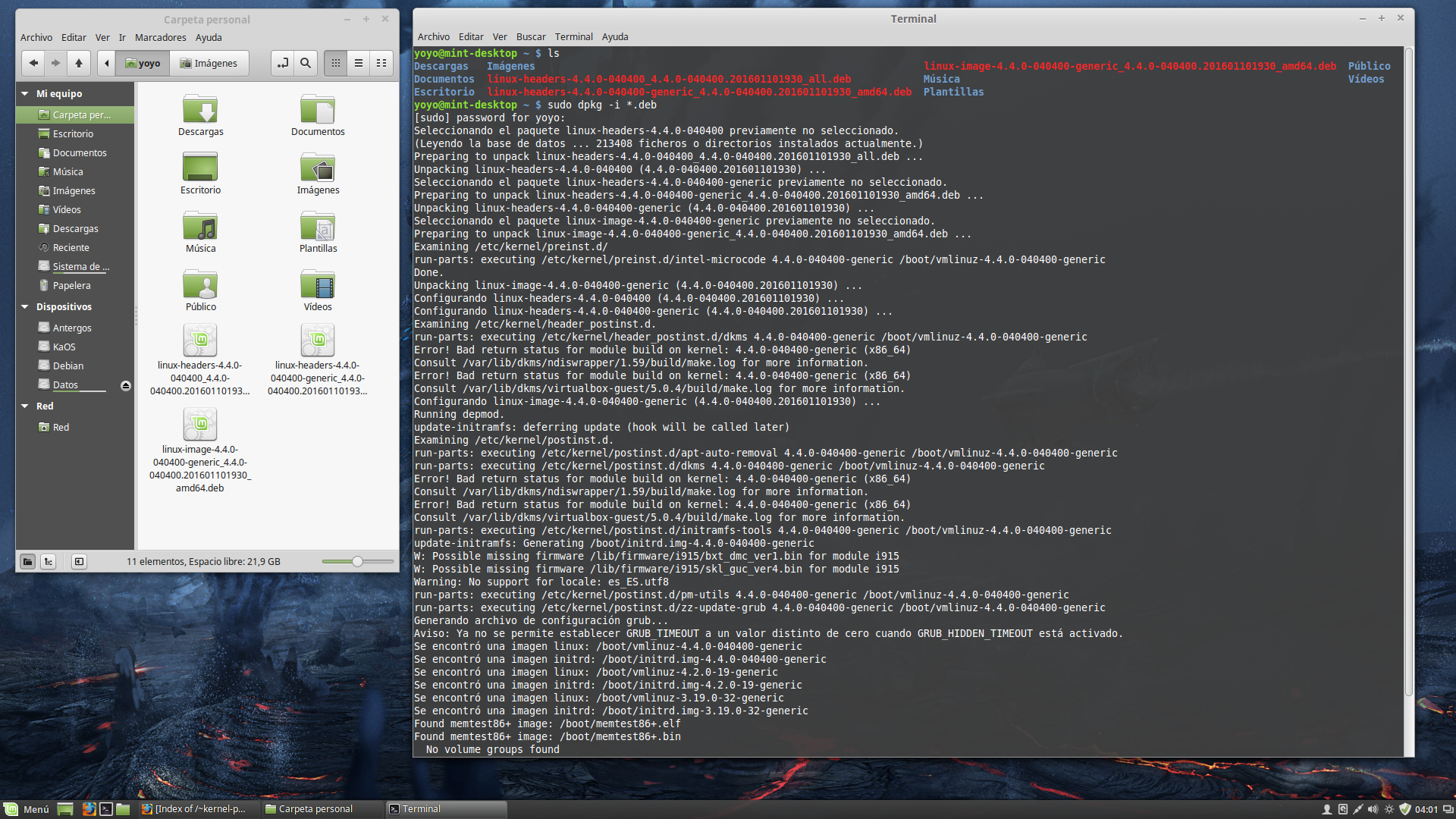Image resolution: width=1456 pixels, height=819 pixels.
Task: Open Ayuda menu in Terminal window
Action: [x=615, y=36]
